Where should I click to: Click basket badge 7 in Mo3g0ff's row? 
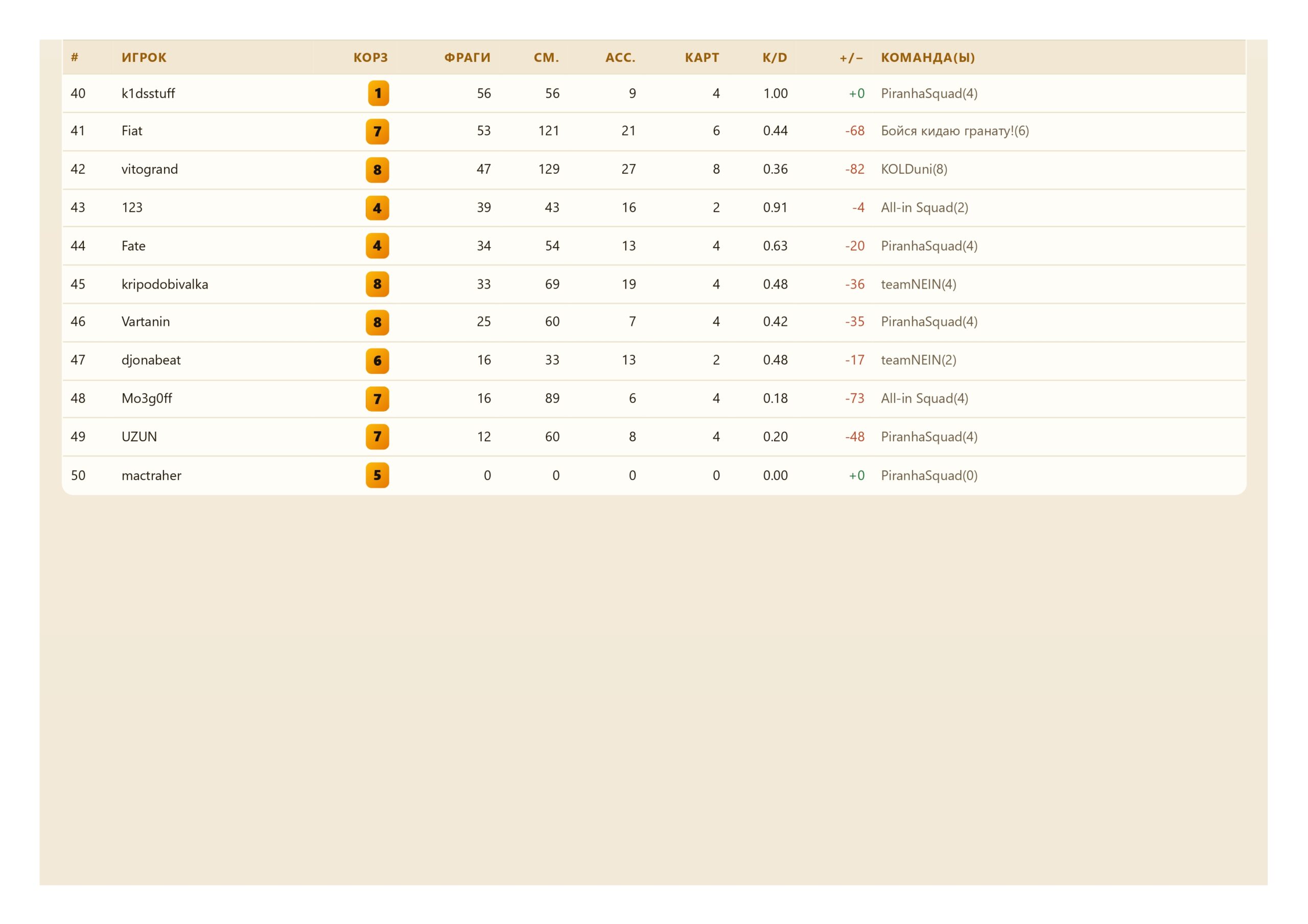coord(377,399)
